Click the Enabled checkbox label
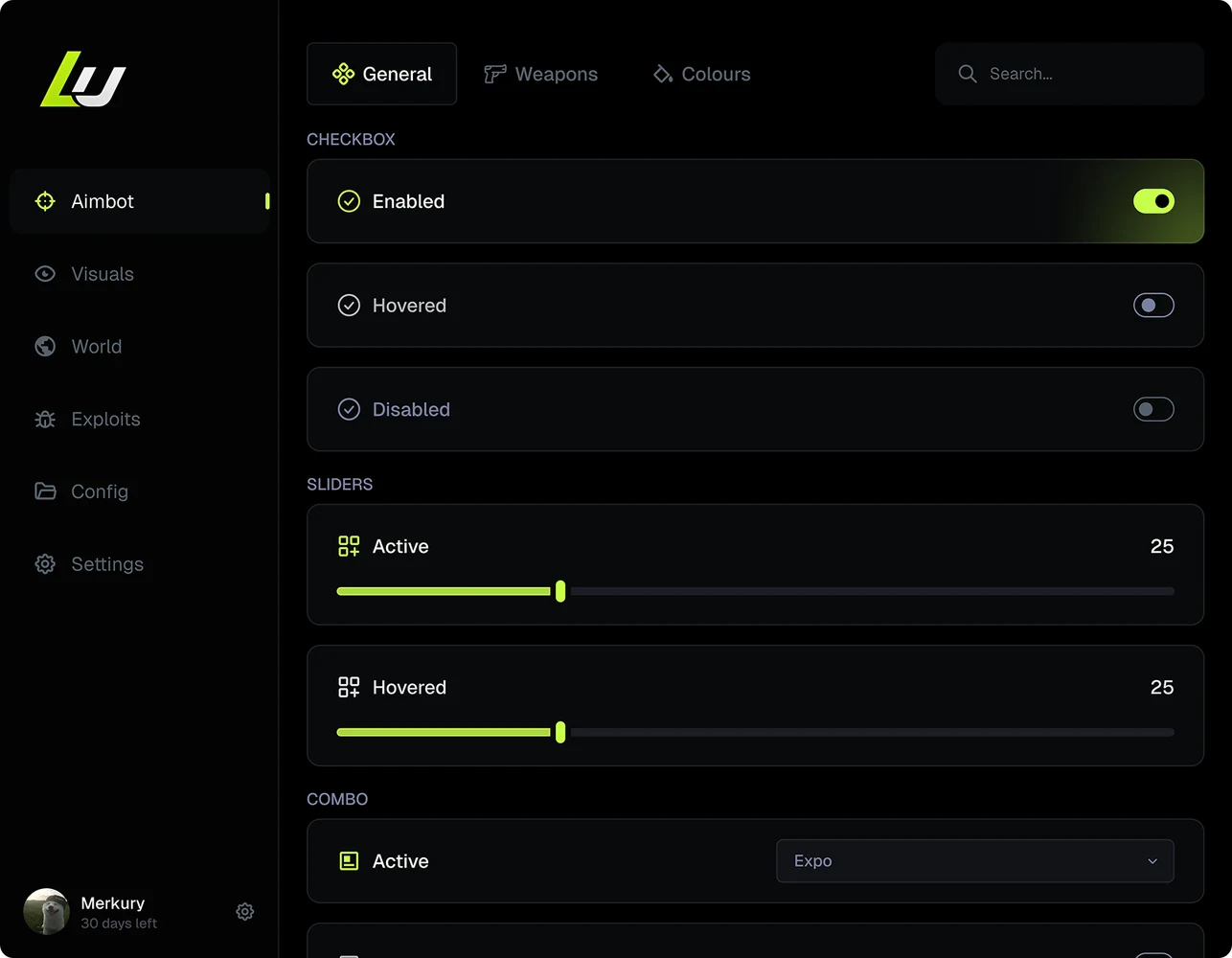This screenshot has width=1232, height=958. coord(408,201)
